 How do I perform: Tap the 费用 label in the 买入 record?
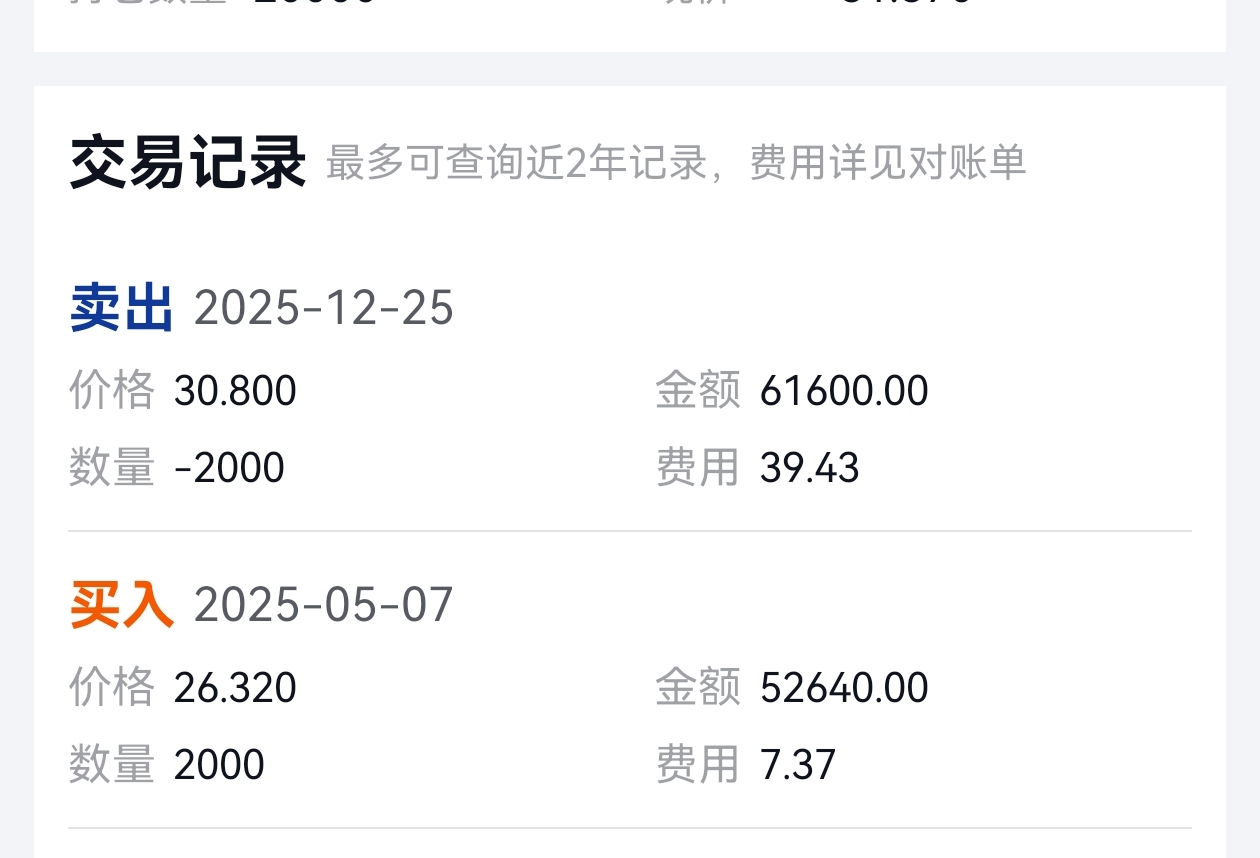point(698,765)
